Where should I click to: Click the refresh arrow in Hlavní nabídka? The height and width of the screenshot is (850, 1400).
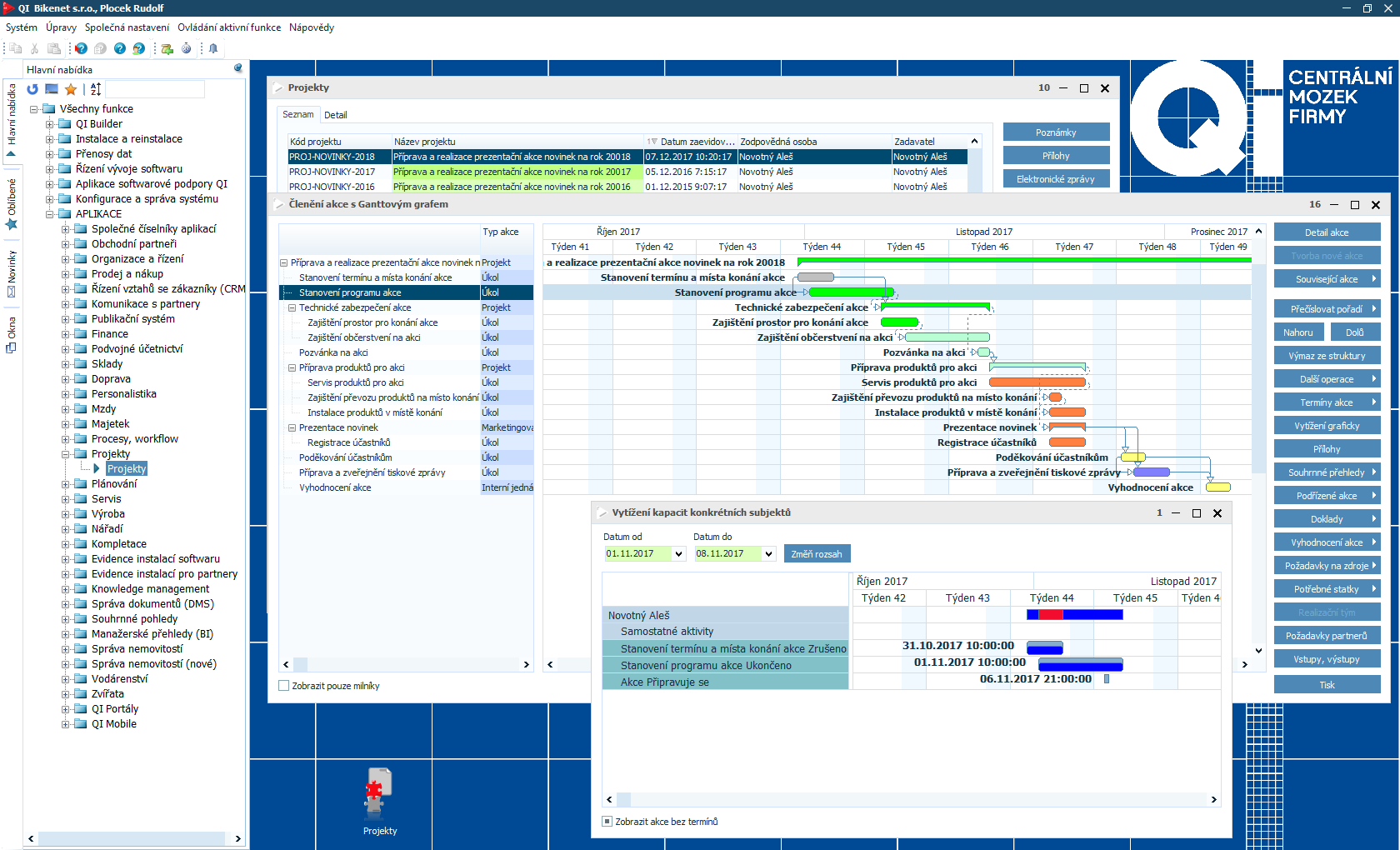pyautogui.click(x=32, y=89)
